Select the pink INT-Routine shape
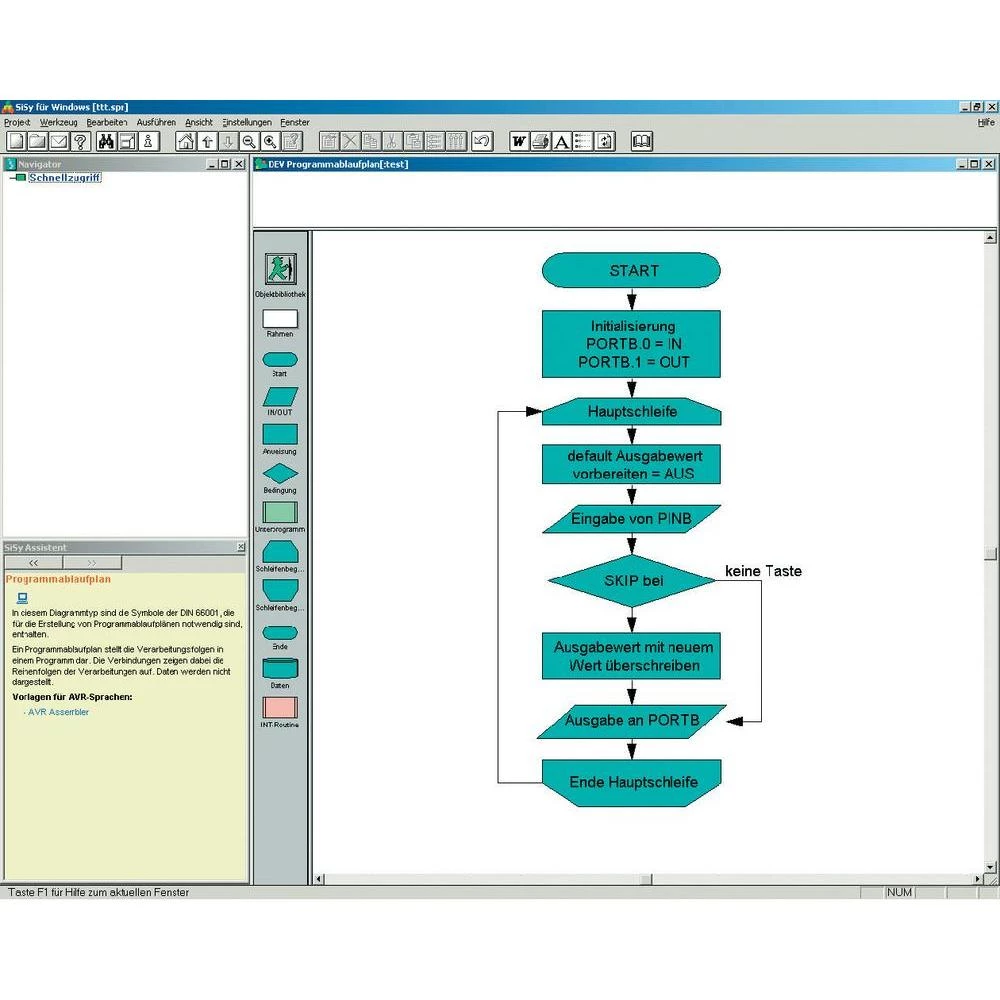 coord(280,708)
